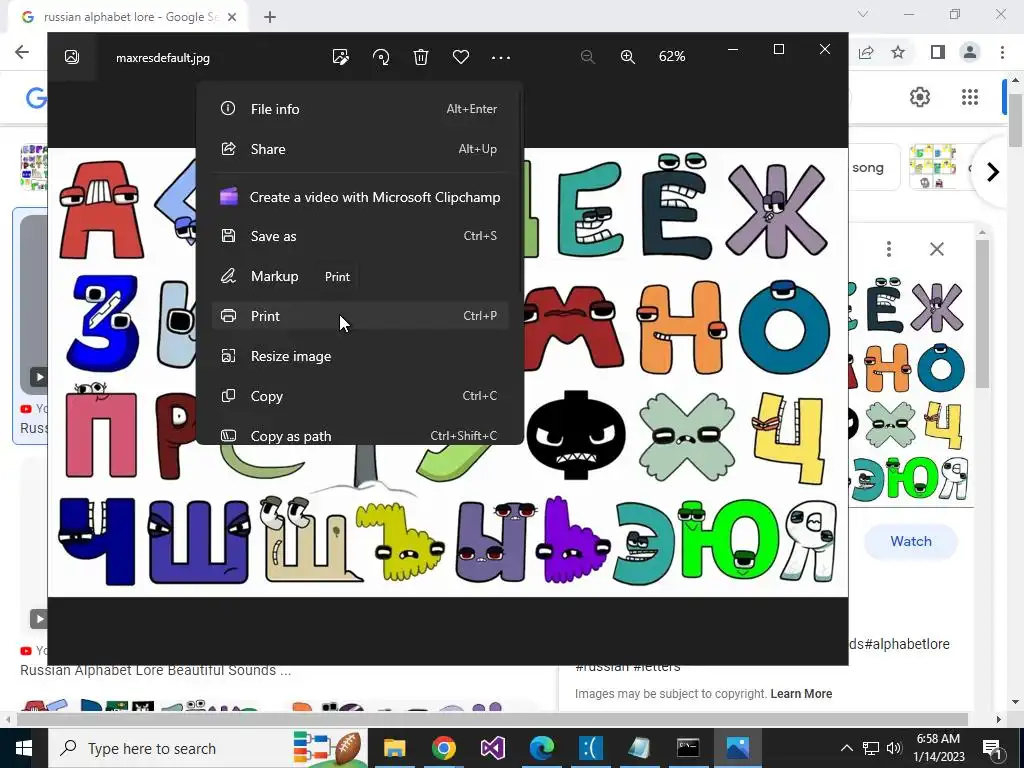This screenshot has height=768, width=1024.
Task: Click the next arrow in the image chips row
Action: tap(993, 172)
